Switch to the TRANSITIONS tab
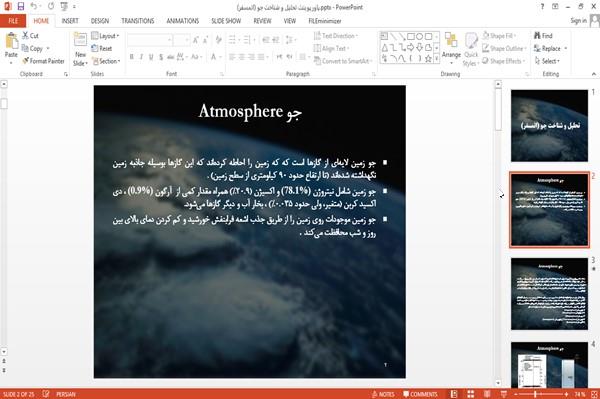The image size is (600, 399). point(138,21)
